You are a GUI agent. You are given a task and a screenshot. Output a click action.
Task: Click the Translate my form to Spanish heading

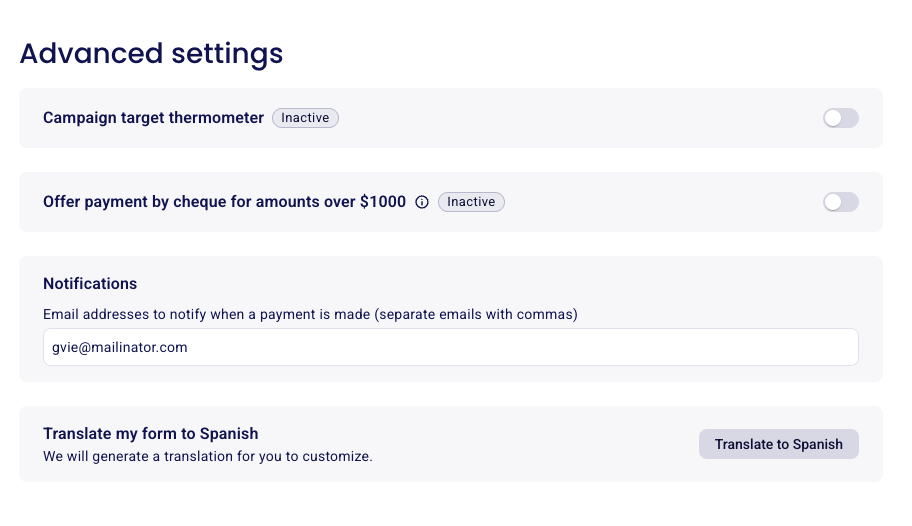click(151, 433)
